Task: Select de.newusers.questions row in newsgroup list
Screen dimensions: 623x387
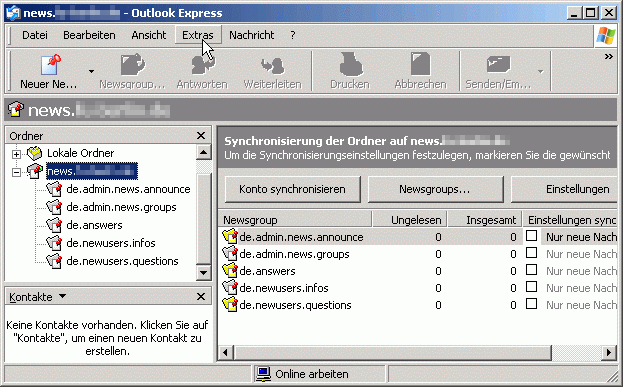Action: 419,305
